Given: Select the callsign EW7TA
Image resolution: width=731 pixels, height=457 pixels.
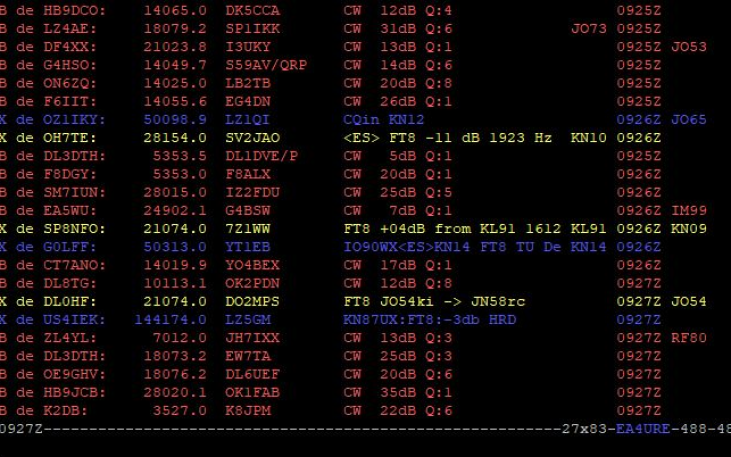Looking at the screenshot, I should tap(248, 356).
